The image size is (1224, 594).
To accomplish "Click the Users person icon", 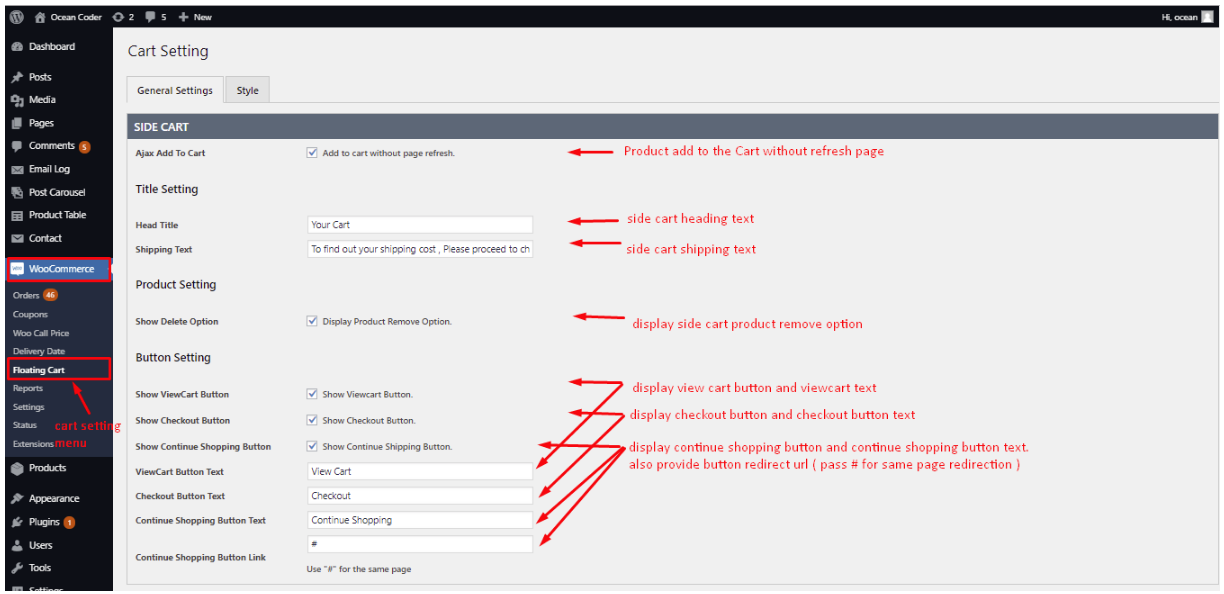I will pyautogui.click(x=17, y=546).
